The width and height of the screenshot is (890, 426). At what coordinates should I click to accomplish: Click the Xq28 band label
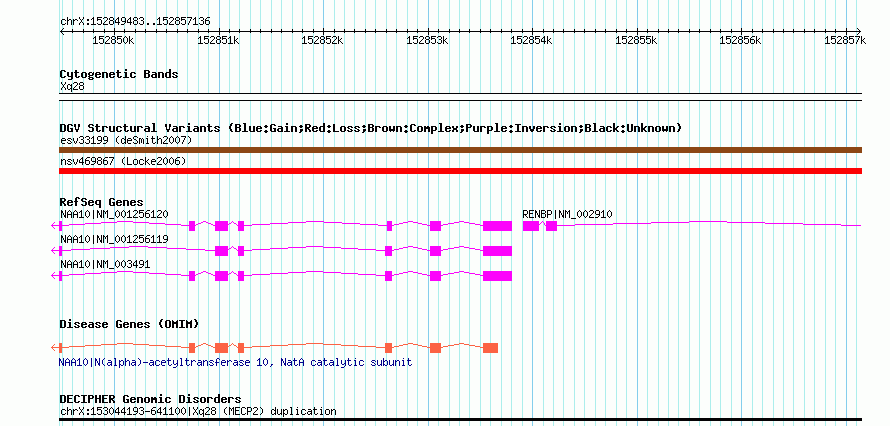[x=72, y=87]
